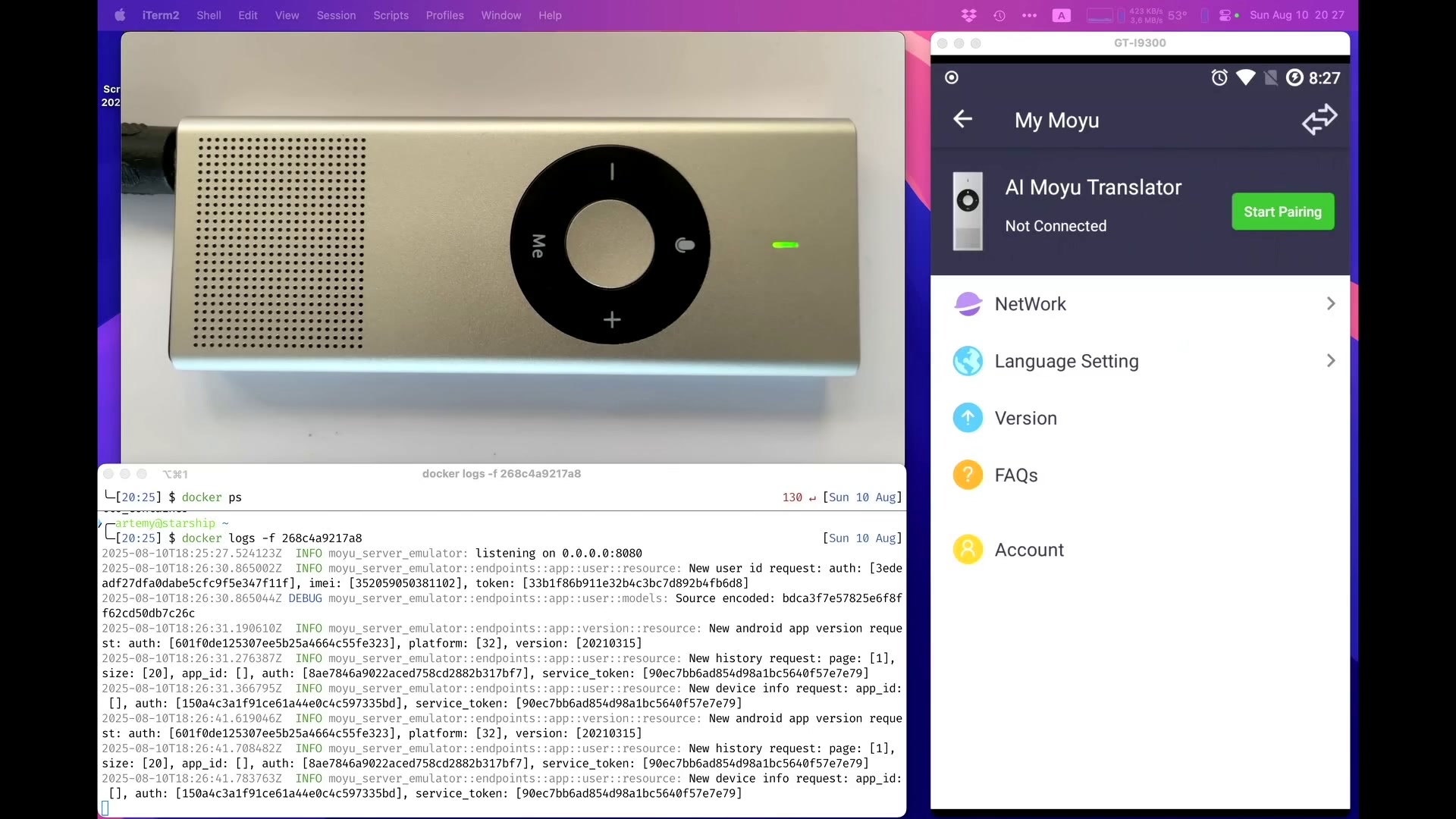Viewport: 1456px width, 819px height.
Task: Open Control Center from menu bar
Action: pos(1225,15)
